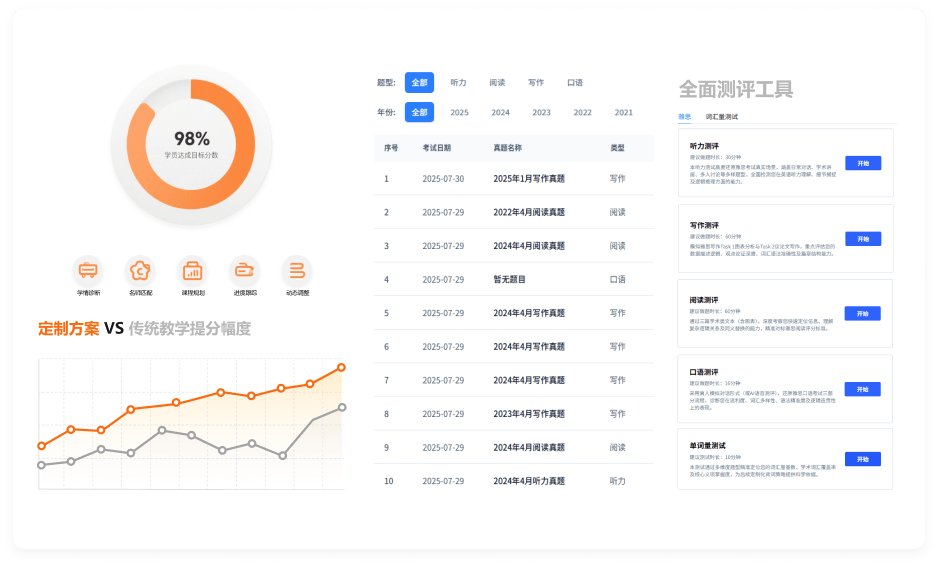Open the 2025年1月写作真题 row
The image size is (938, 565).
point(529,179)
